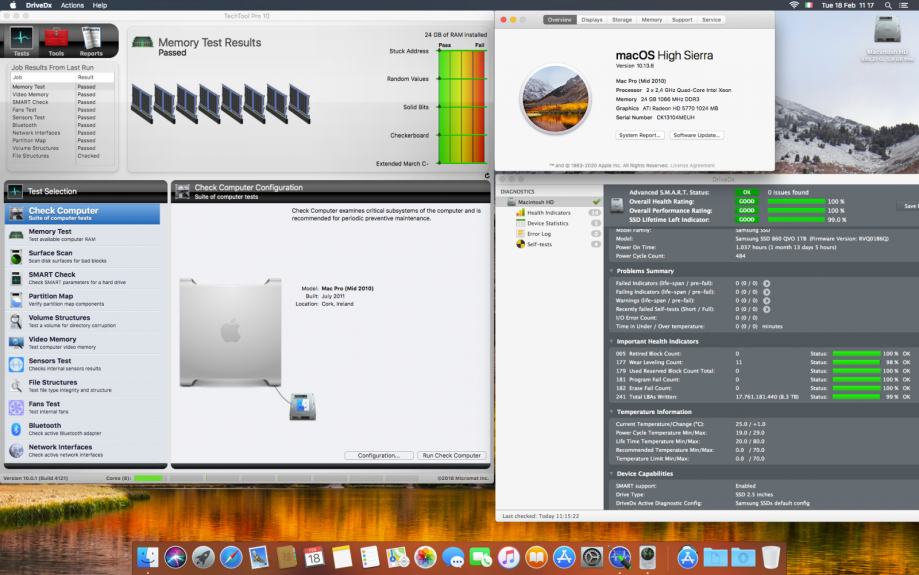
Task: Collapse the Temperature Information section
Action: coord(612,412)
